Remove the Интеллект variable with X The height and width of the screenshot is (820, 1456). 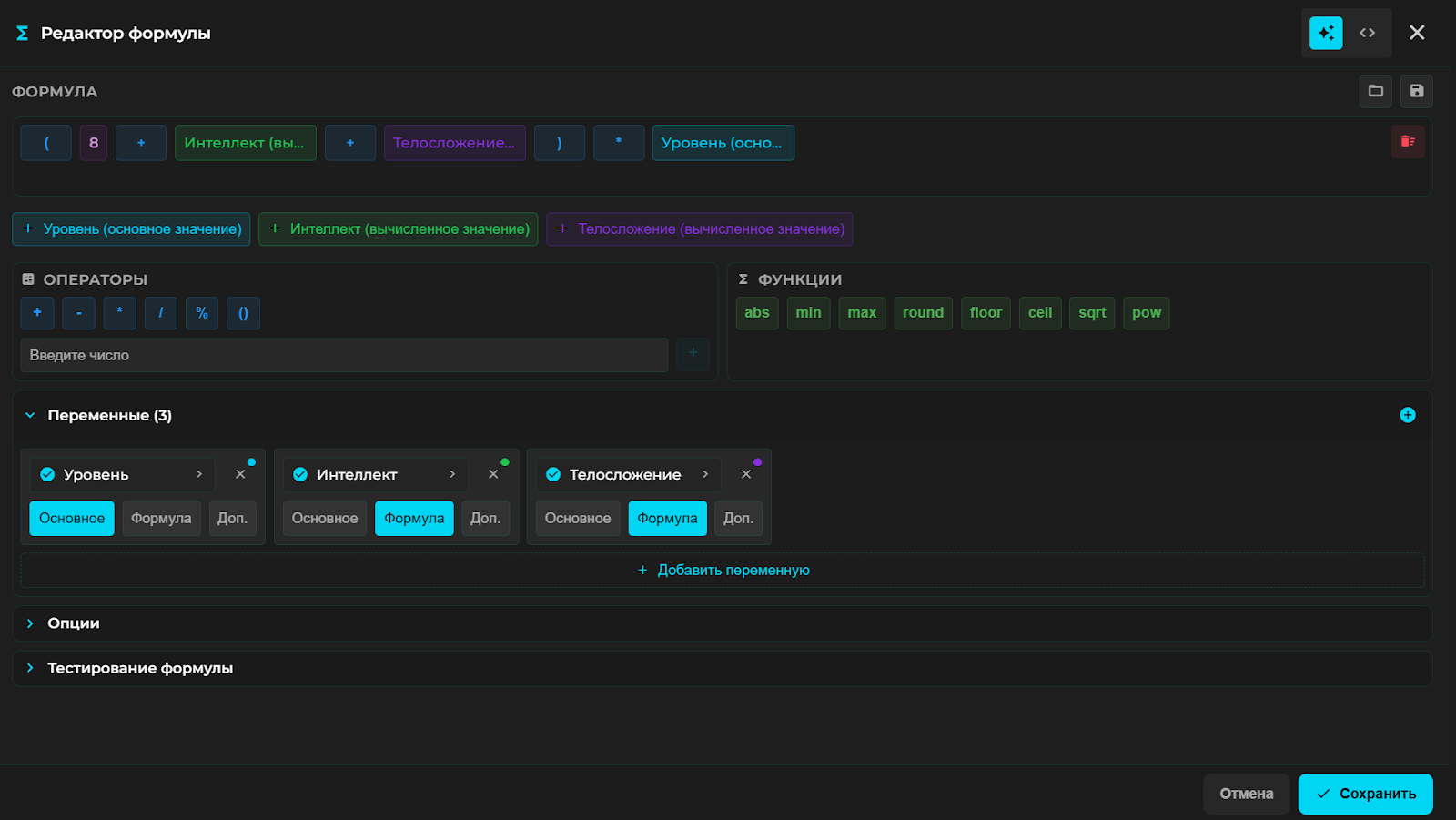[493, 474]
